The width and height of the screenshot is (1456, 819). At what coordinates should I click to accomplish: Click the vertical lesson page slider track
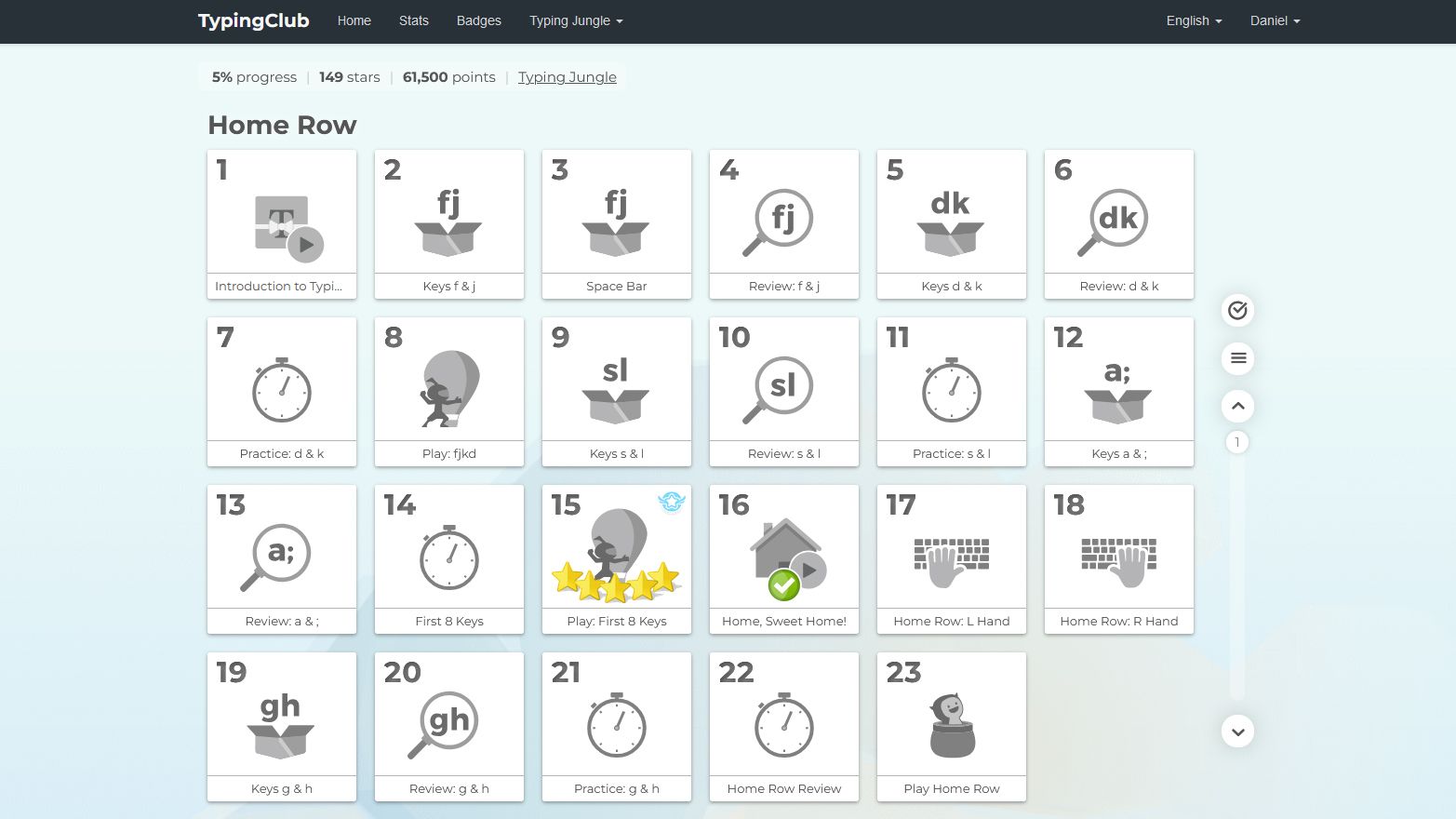click(1237, 577)
